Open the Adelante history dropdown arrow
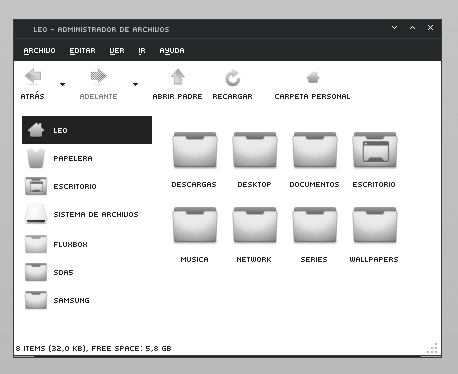Screen dimensions: 458x374 (135, 84)
